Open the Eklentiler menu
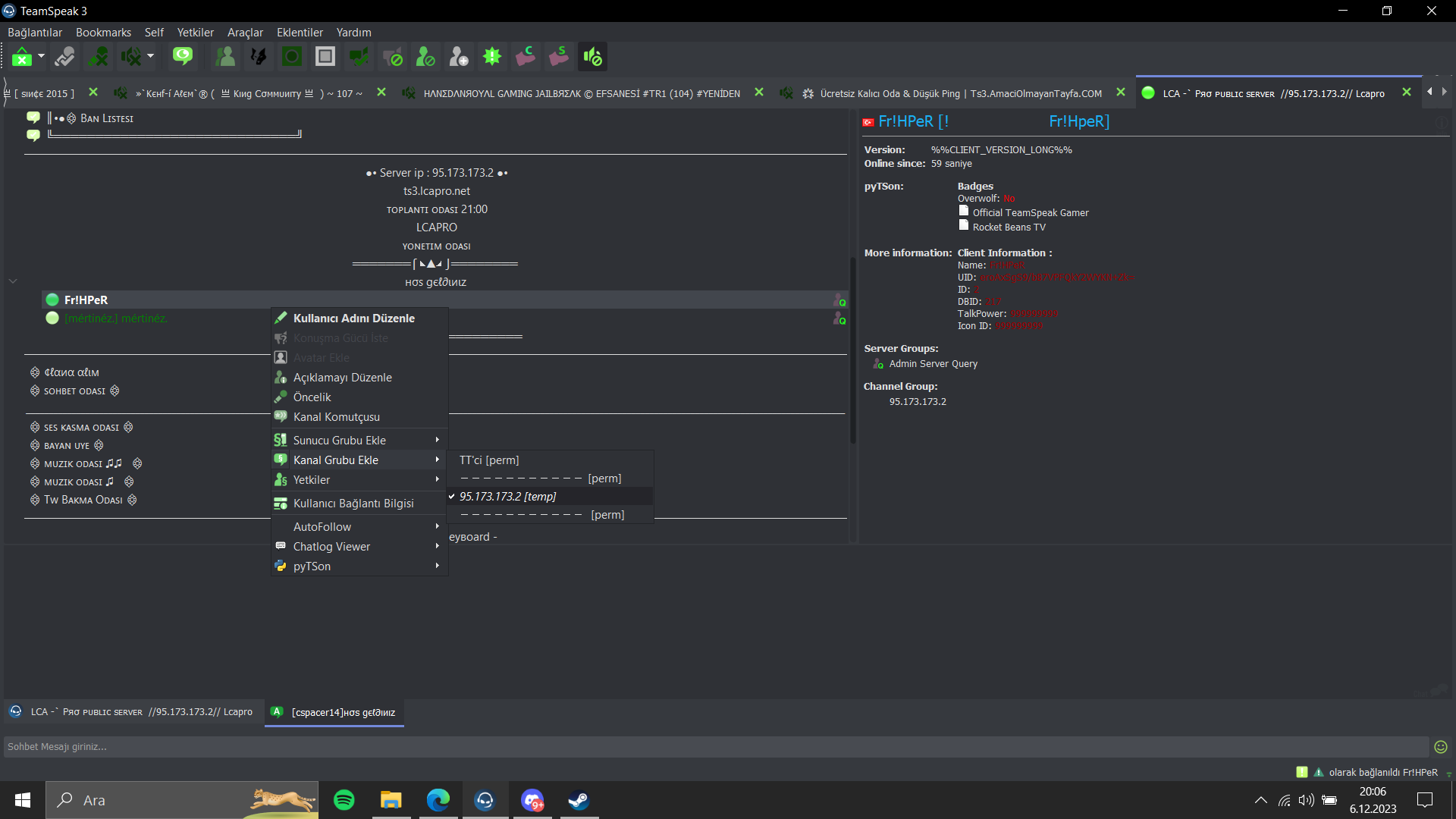Screen dimensions: 1456x819 point(300,33)
